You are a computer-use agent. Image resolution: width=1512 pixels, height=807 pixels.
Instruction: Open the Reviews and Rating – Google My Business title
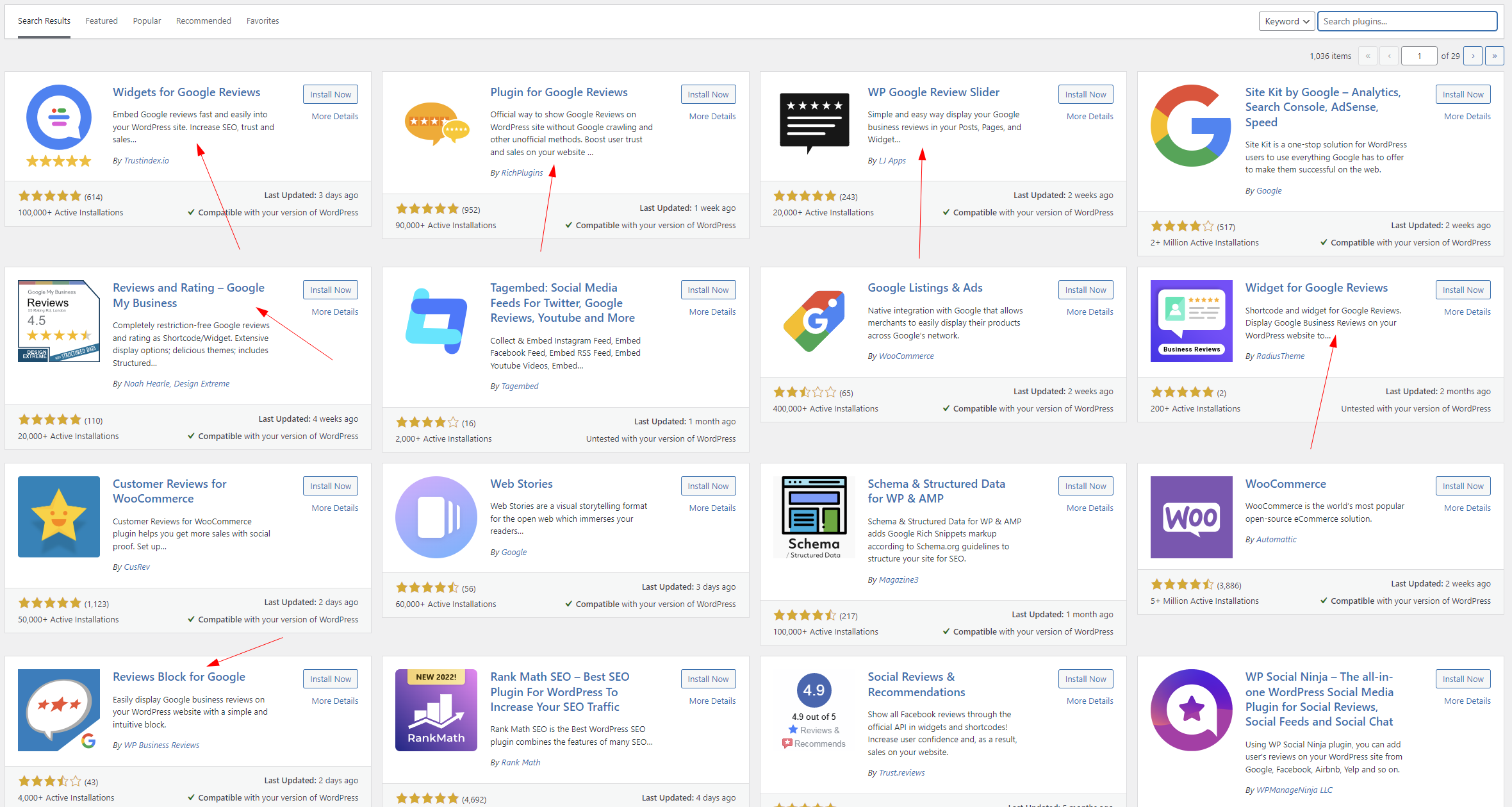(x=188, y=295)
